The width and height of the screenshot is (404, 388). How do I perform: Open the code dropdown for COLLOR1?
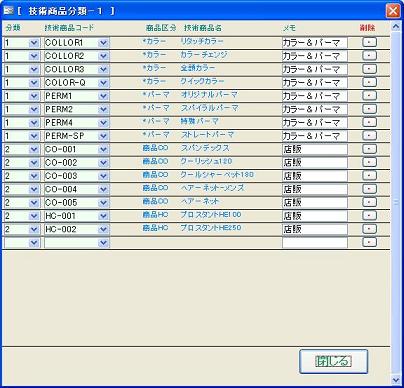(103, 43)
